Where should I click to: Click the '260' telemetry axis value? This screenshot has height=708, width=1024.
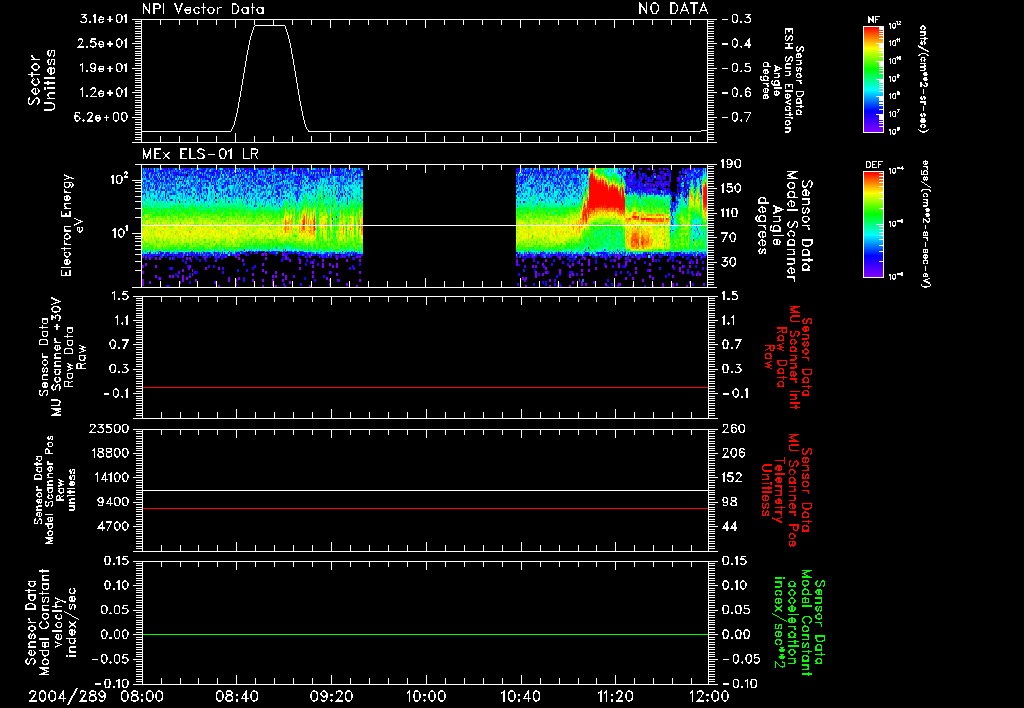click(x=732, y=428)
